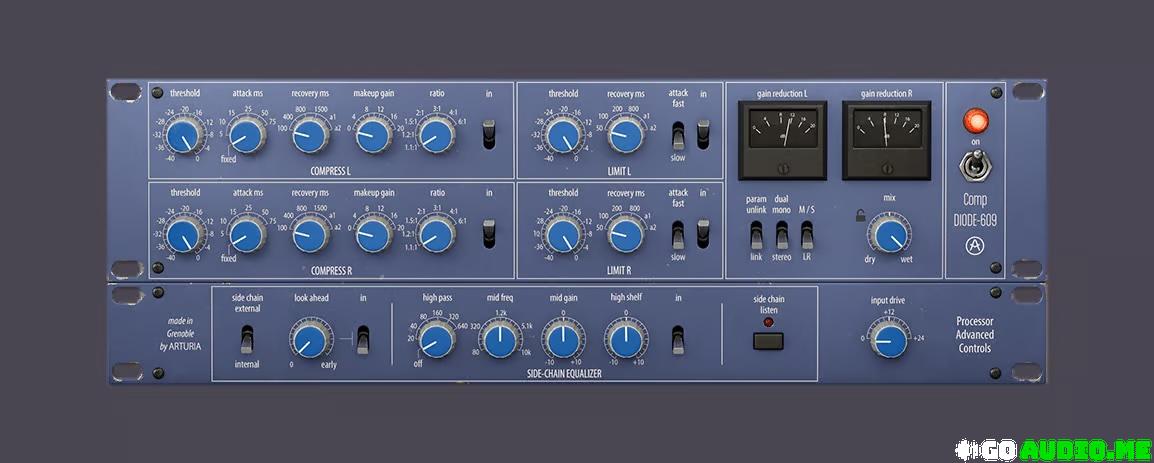Click the Compress L recovery ms knob
Screen dimensions: 1154x463
pyautogui.click(x=310, y=136)
